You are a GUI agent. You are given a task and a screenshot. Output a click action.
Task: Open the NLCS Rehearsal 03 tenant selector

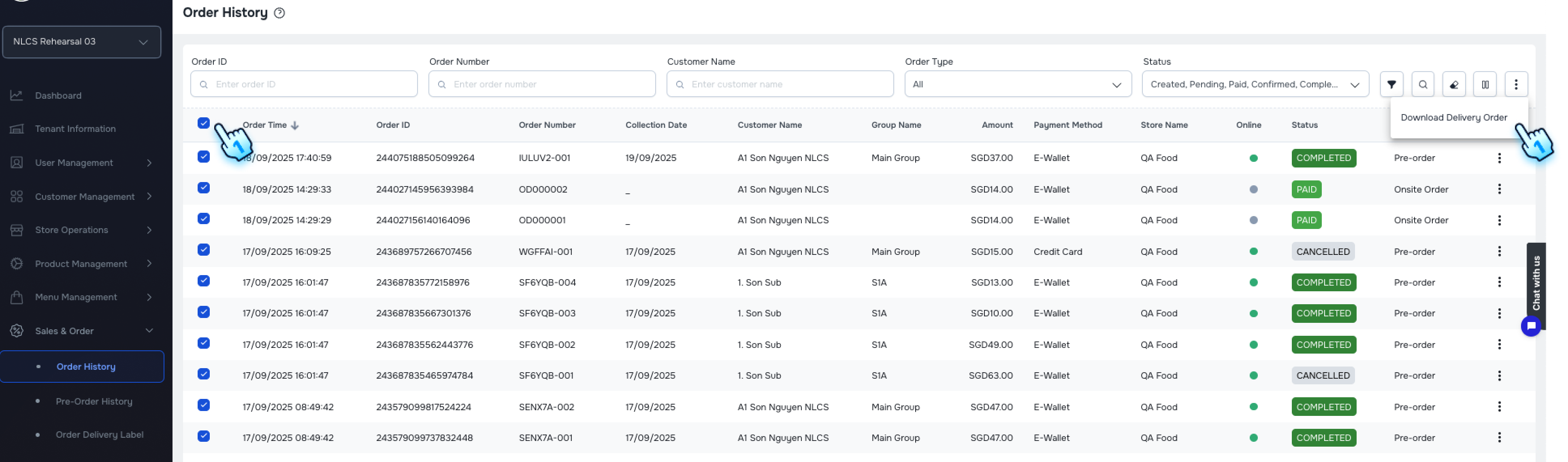[x=81, y=41]
